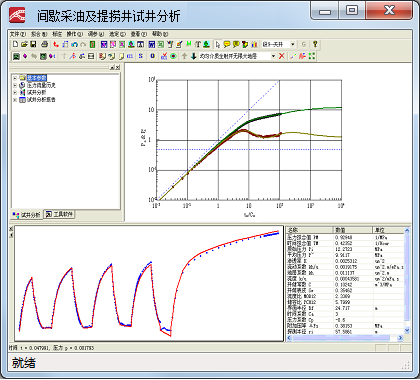Click the Open folder icon
420x380 pixels.
point(24,44)
